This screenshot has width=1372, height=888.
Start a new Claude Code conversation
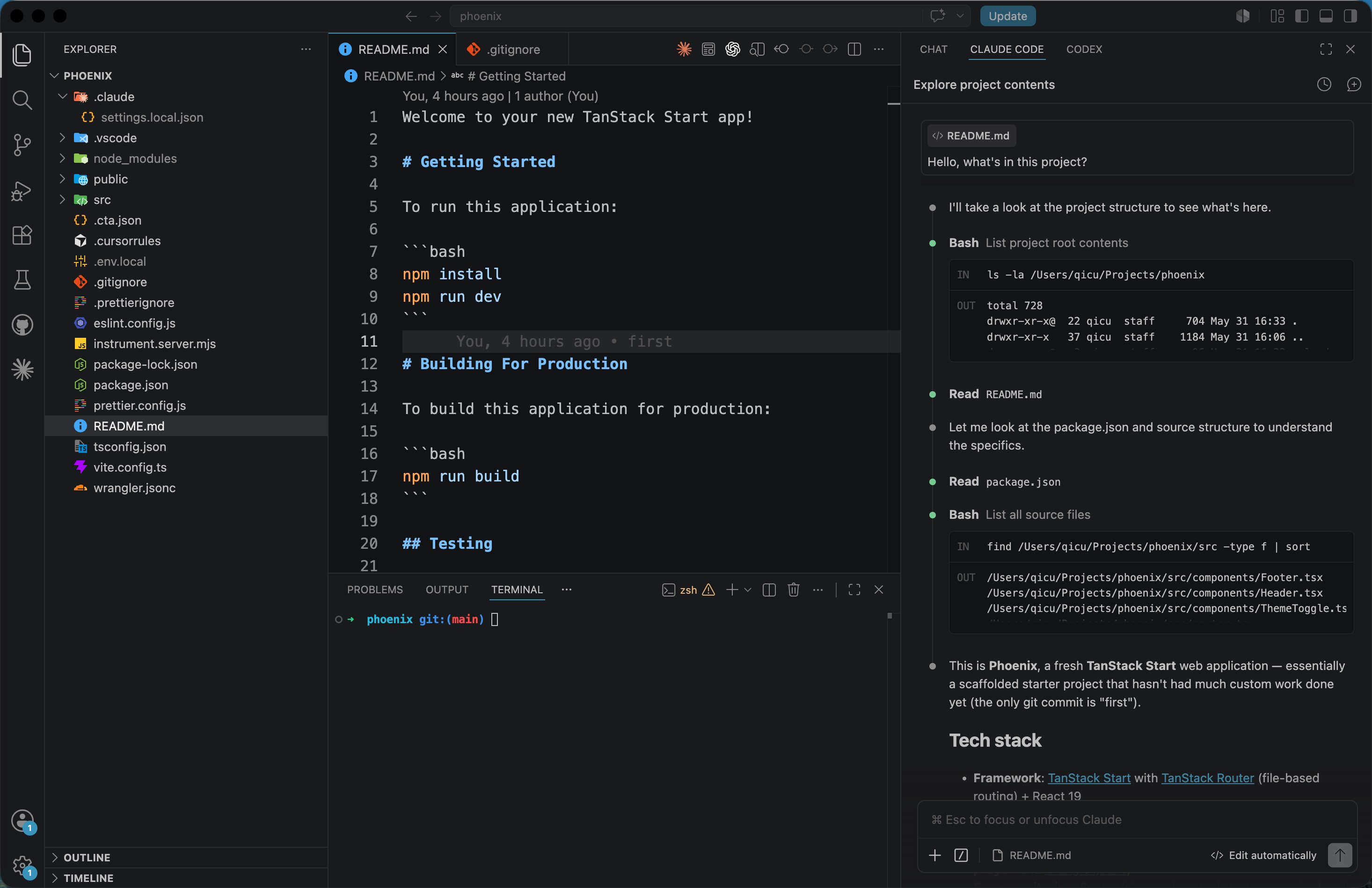[x=1354, y=85]
